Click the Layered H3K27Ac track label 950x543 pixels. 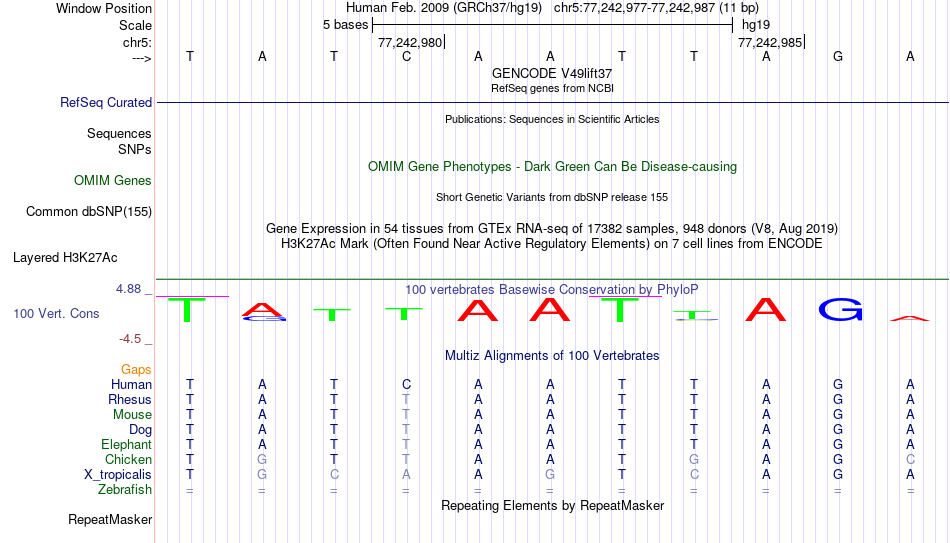[x=65, y=258]
